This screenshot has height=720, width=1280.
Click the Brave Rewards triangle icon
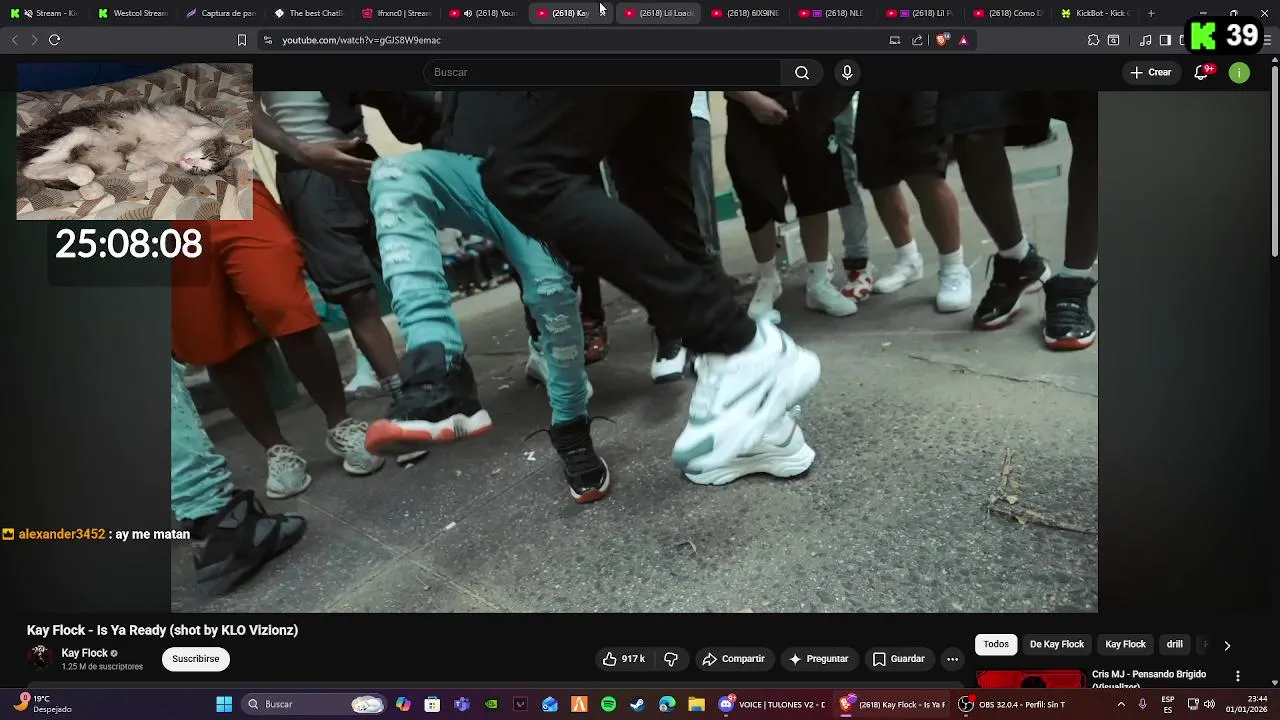point(963,40)
